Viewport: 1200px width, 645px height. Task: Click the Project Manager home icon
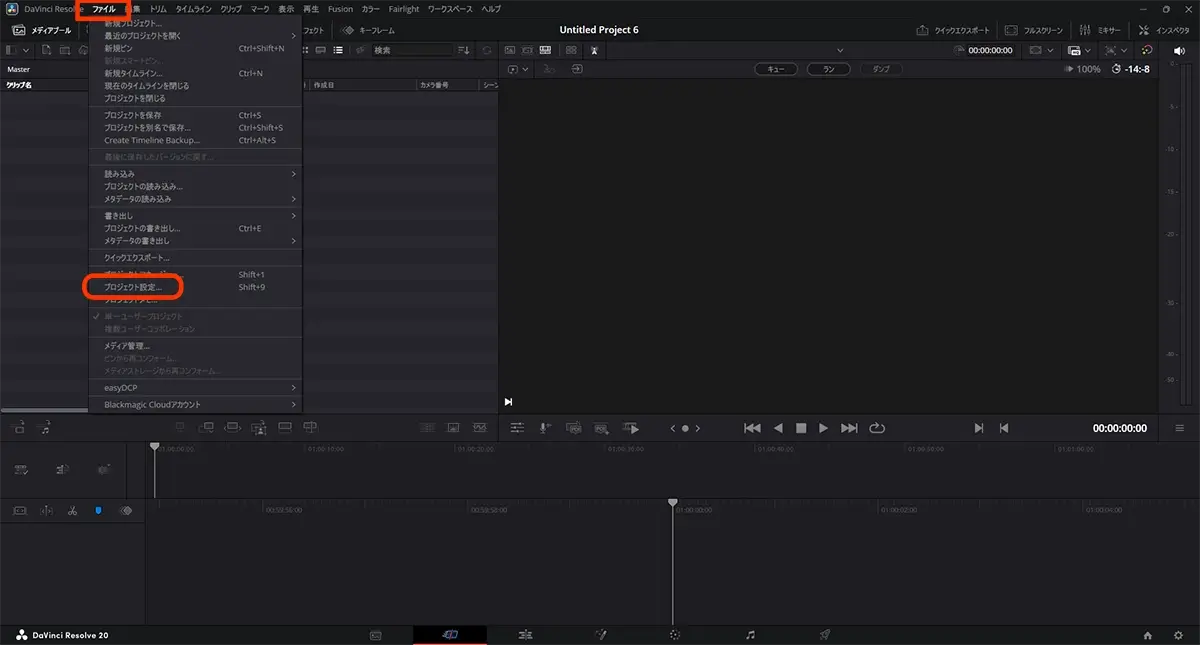[x=1148, y=635]
